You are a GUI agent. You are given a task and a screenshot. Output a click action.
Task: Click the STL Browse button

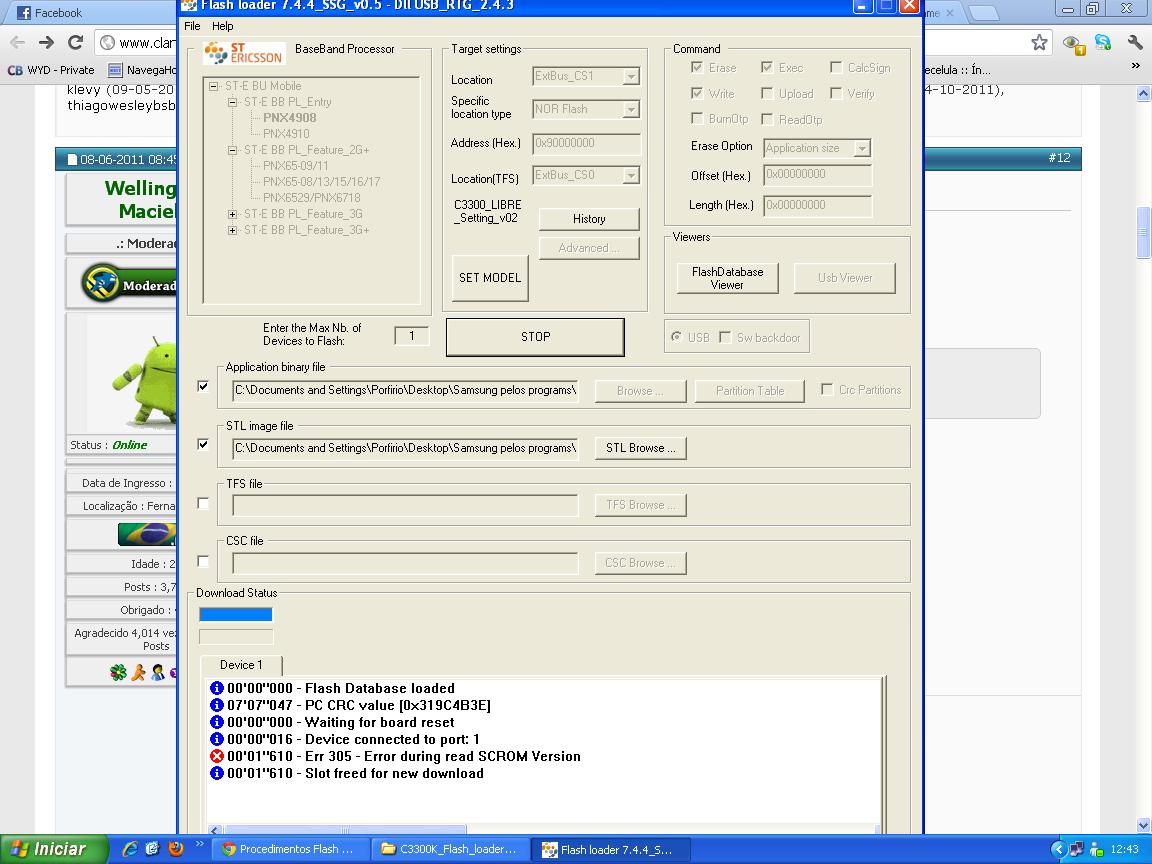tap(641, 448)
